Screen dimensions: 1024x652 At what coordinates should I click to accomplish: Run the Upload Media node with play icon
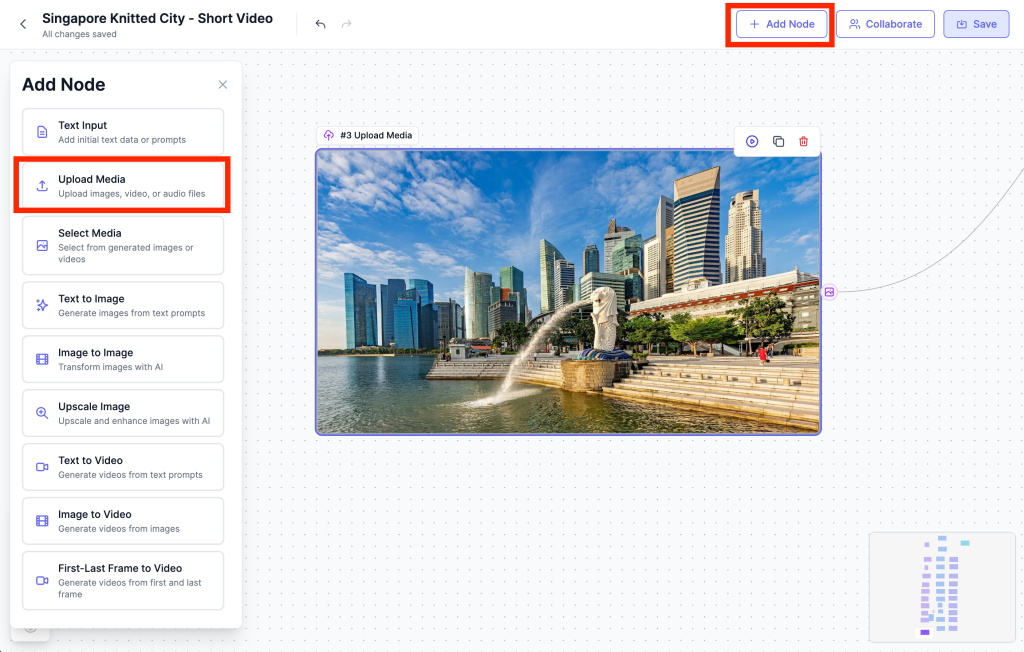tap(752, 142)
